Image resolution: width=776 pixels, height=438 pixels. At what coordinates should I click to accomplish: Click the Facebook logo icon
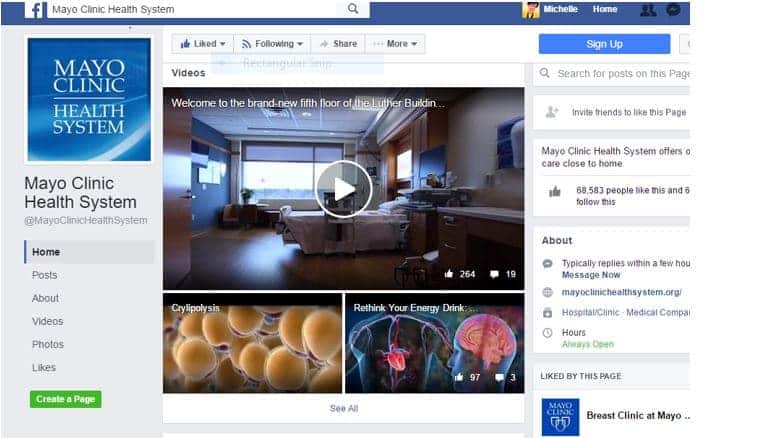(35, 10)
